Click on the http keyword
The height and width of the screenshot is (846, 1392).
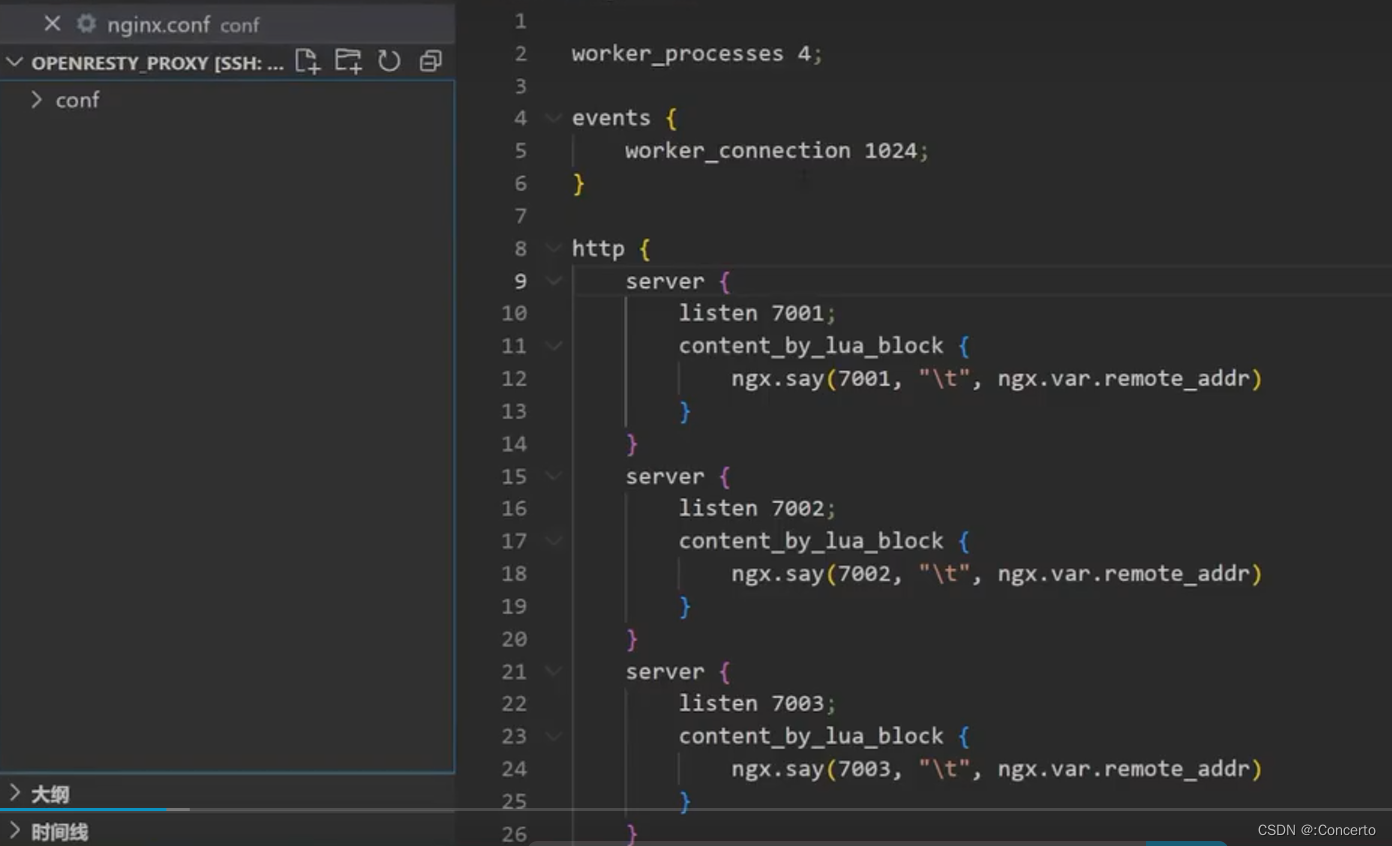[x=598, y=248]
